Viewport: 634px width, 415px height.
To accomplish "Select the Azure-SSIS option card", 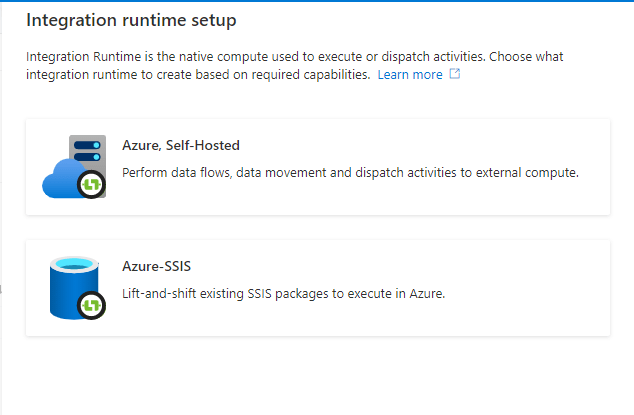I will pos(318,288).
